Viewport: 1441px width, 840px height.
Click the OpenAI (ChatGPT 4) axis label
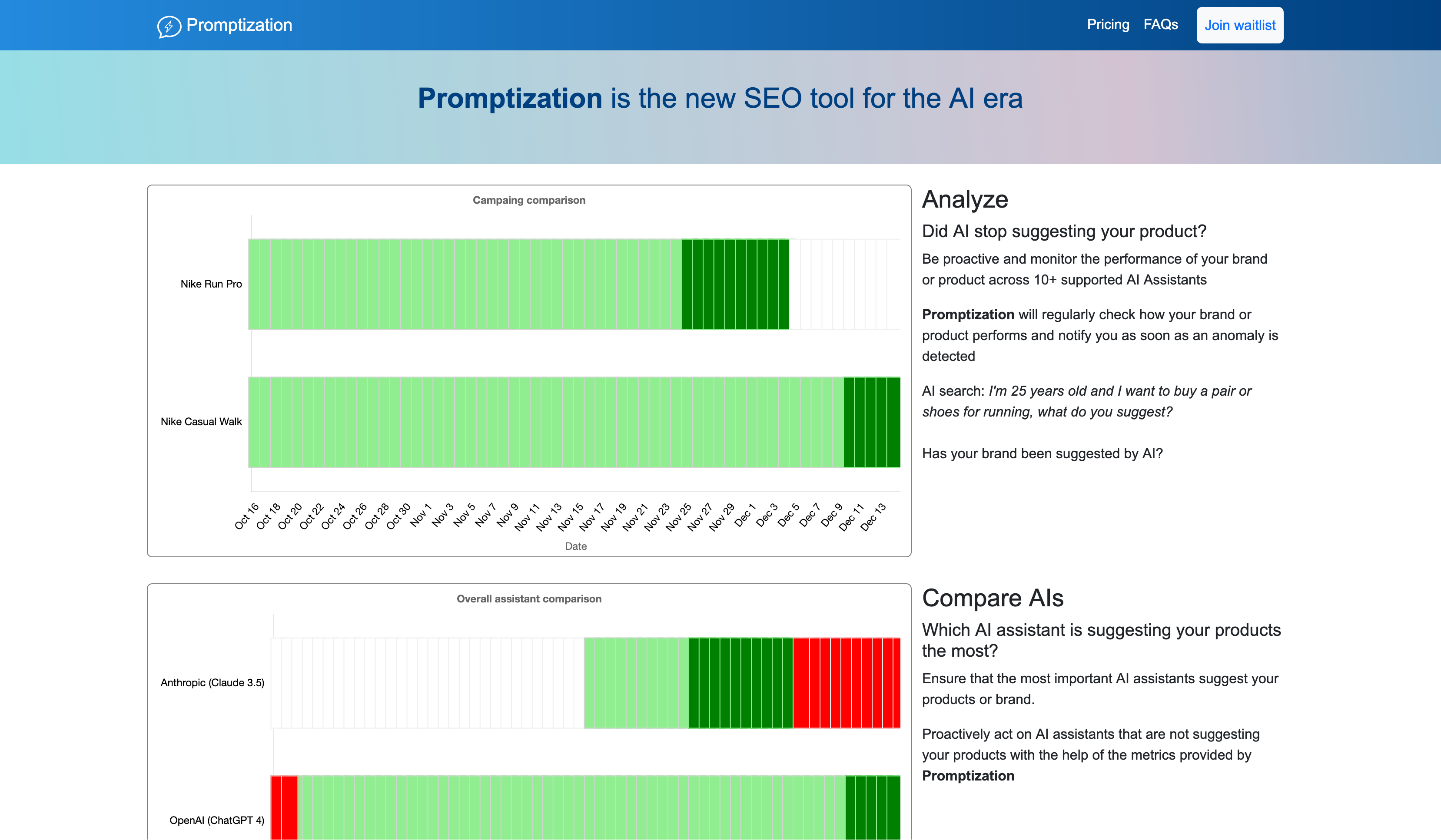(x=217, y=820)
